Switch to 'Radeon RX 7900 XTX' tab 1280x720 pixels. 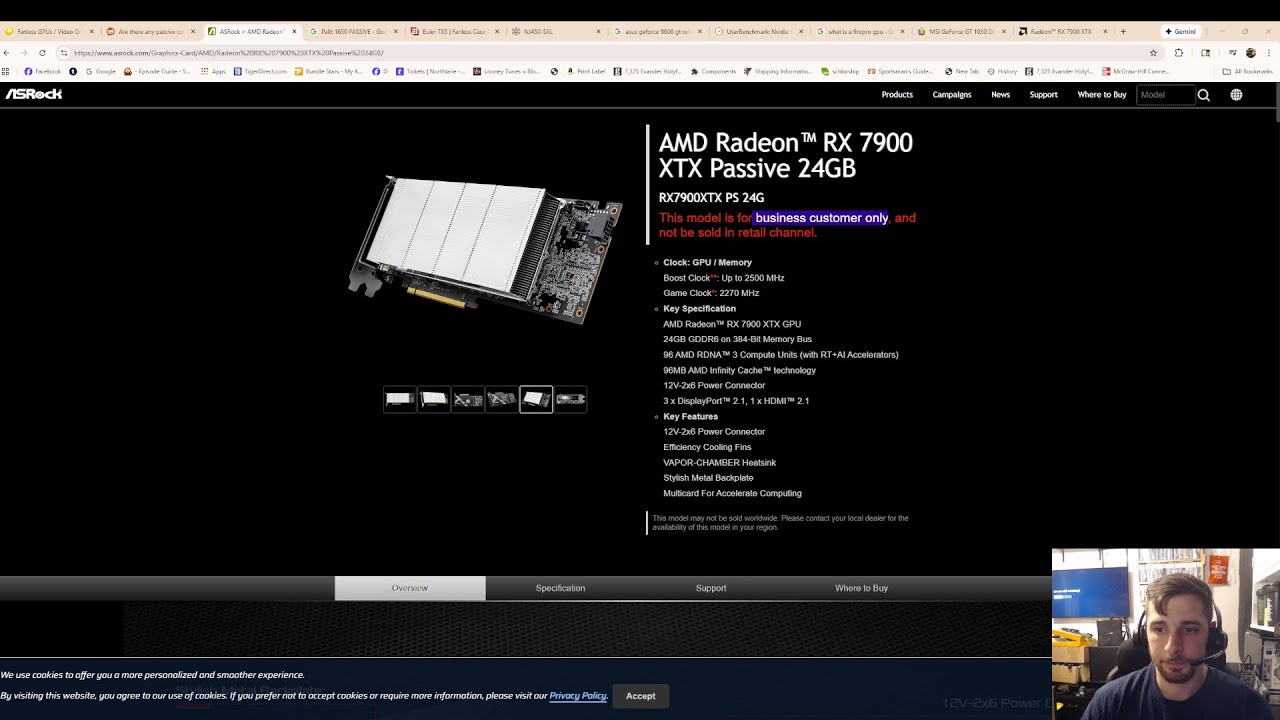click(x=1061, y=31)
